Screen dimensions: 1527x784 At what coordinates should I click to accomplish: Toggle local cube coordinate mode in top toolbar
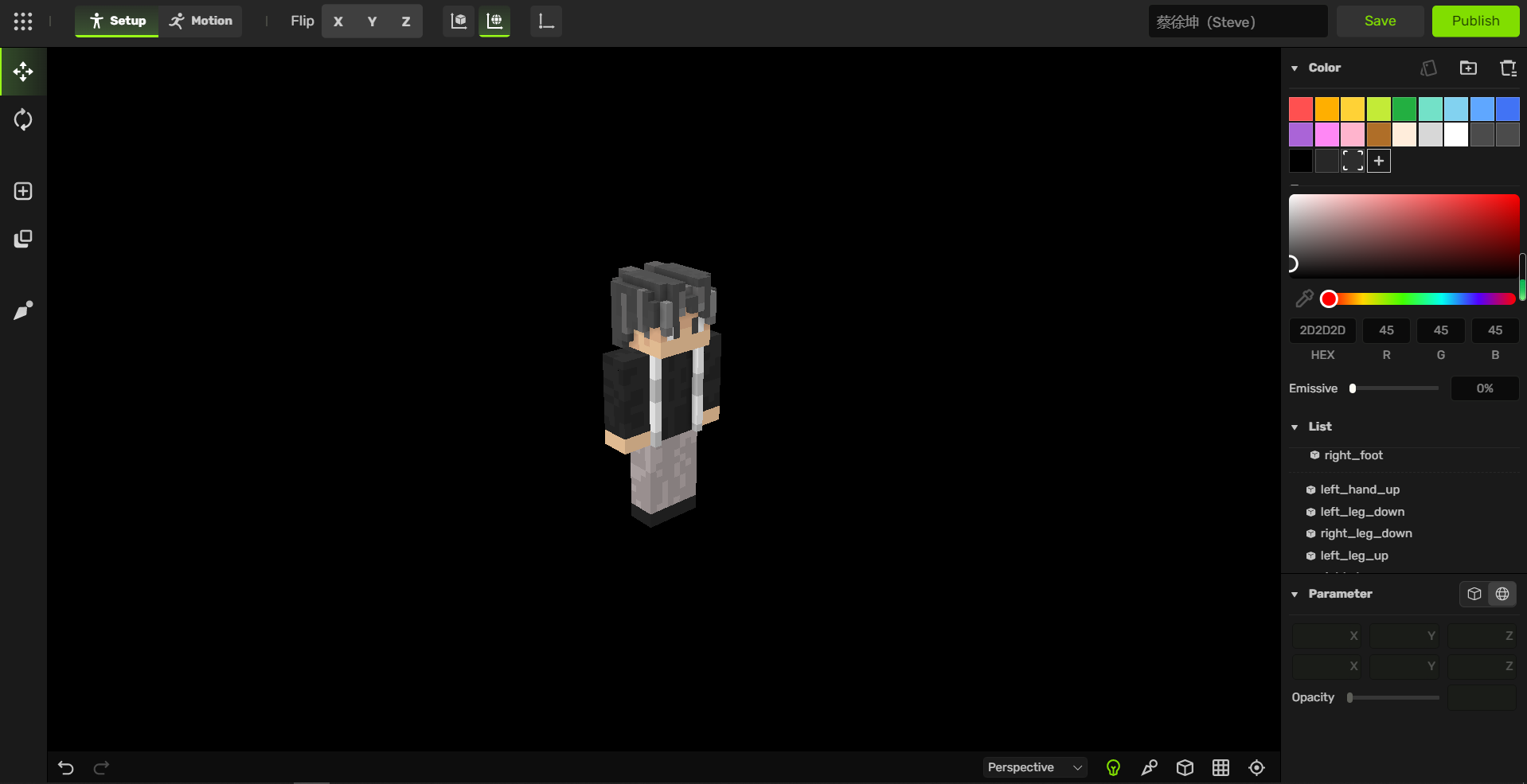click(459, 21)
